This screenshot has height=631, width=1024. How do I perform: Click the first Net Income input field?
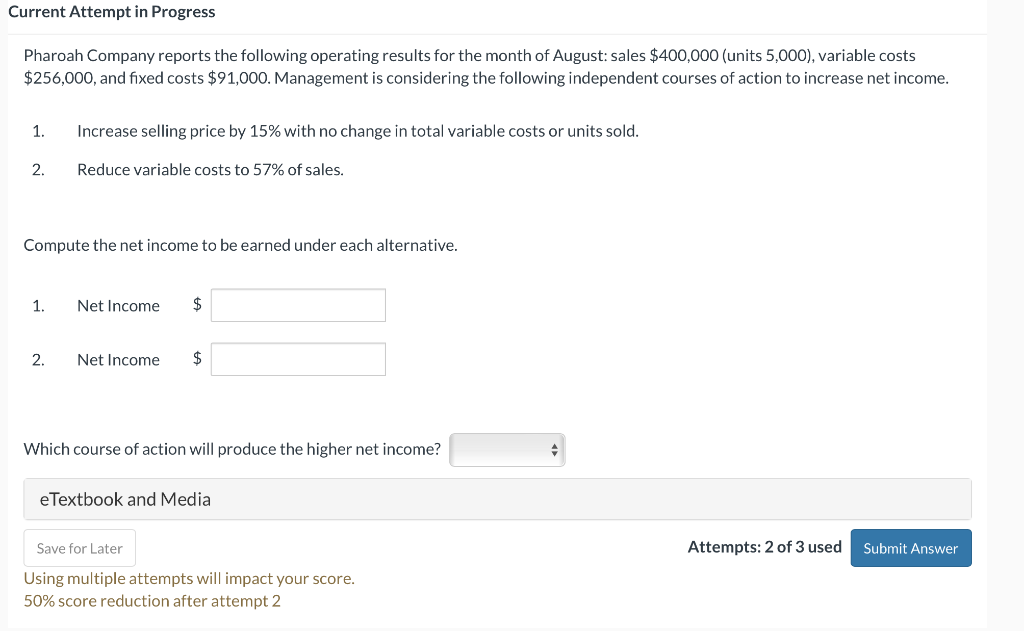point(298,305)
